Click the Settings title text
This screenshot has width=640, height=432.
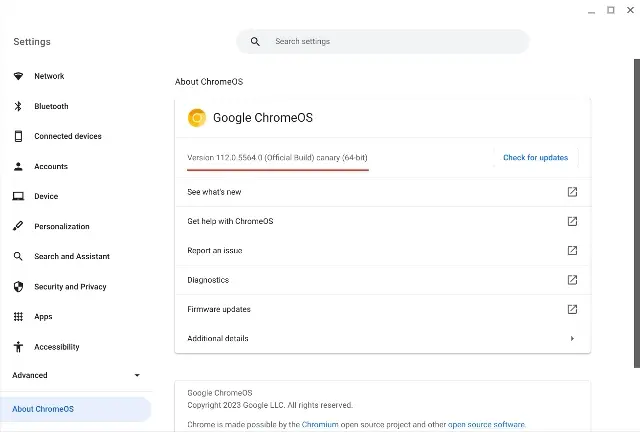coord(32,42)
